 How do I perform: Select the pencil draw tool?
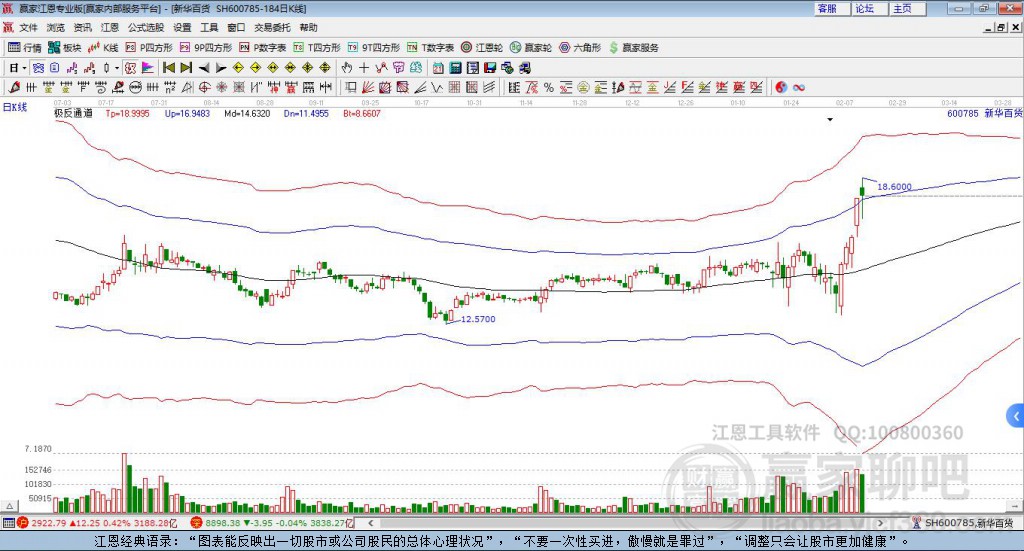point(14,87)
